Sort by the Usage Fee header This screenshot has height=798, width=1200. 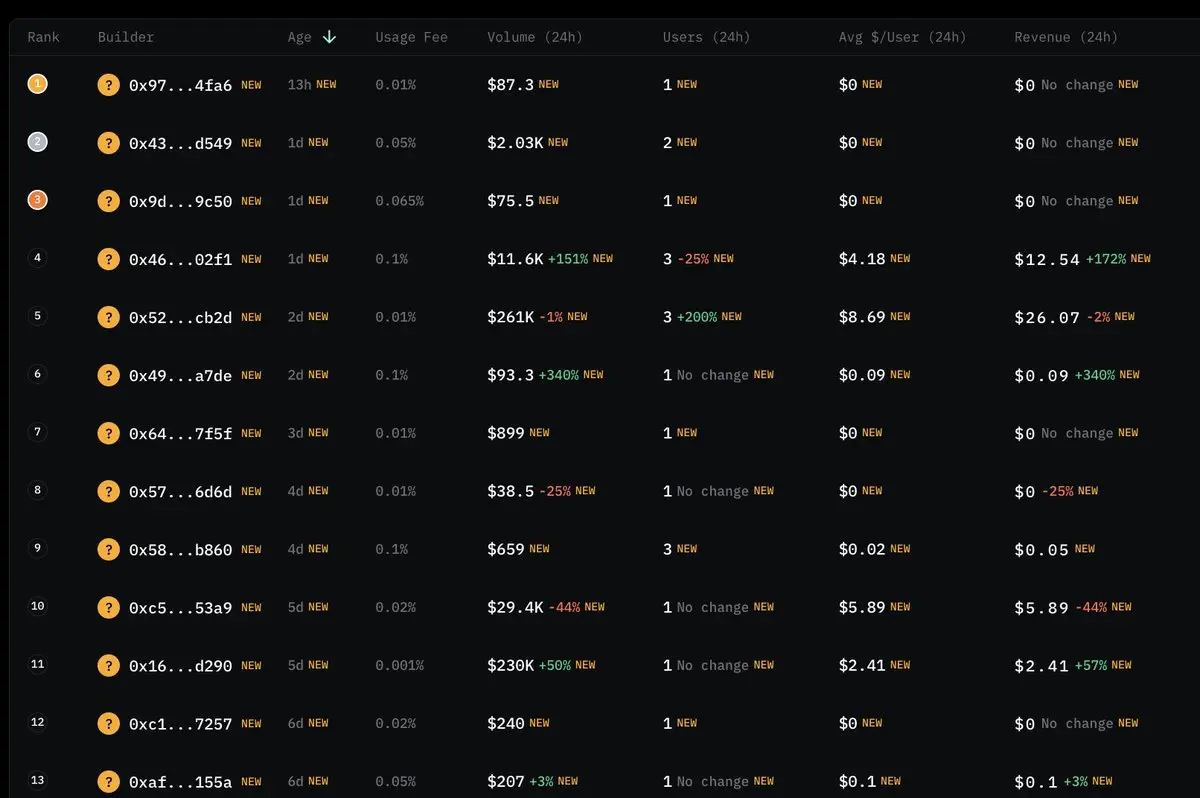[411, 37]
